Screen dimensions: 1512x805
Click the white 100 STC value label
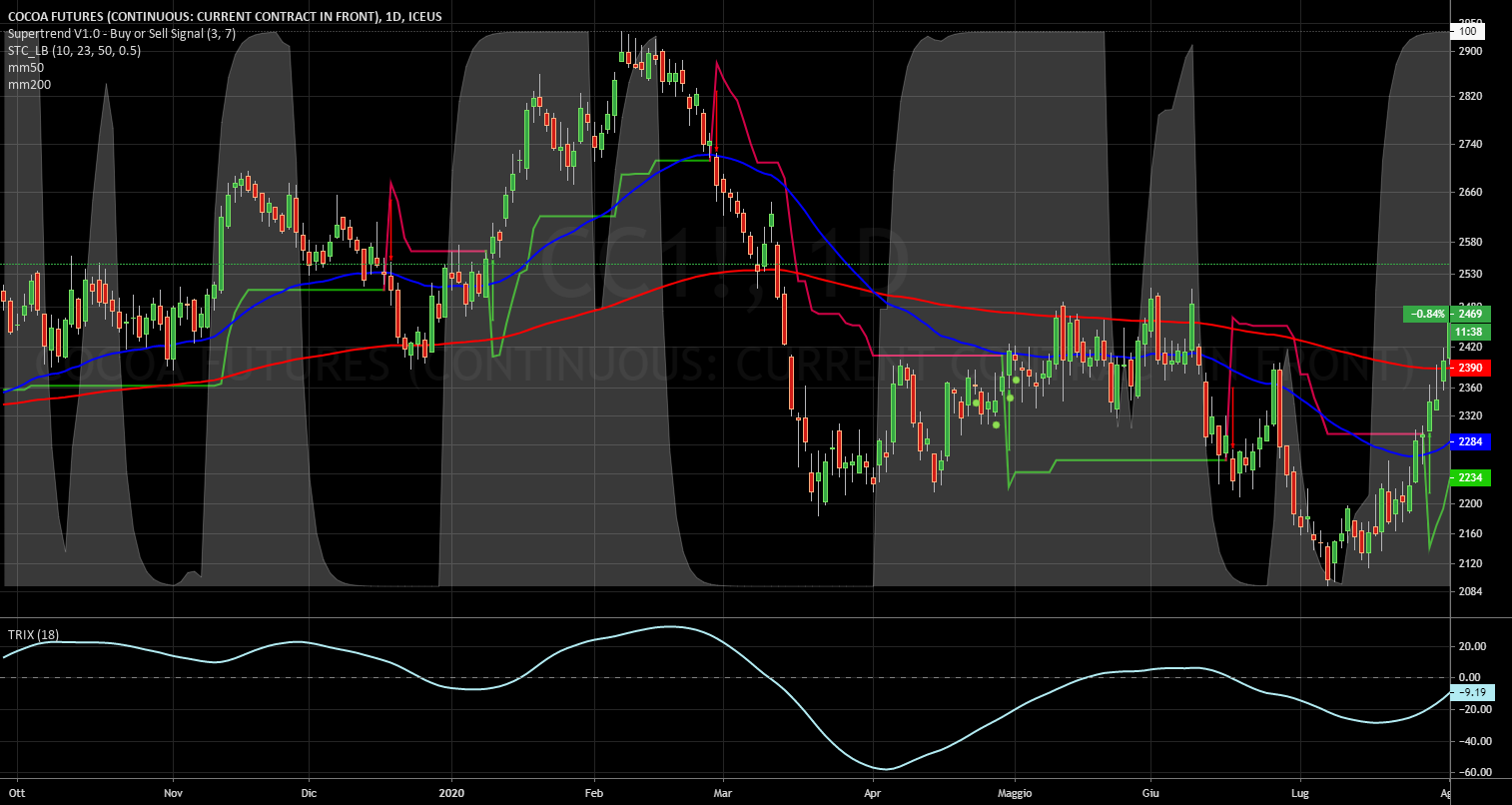[1468, 31]
